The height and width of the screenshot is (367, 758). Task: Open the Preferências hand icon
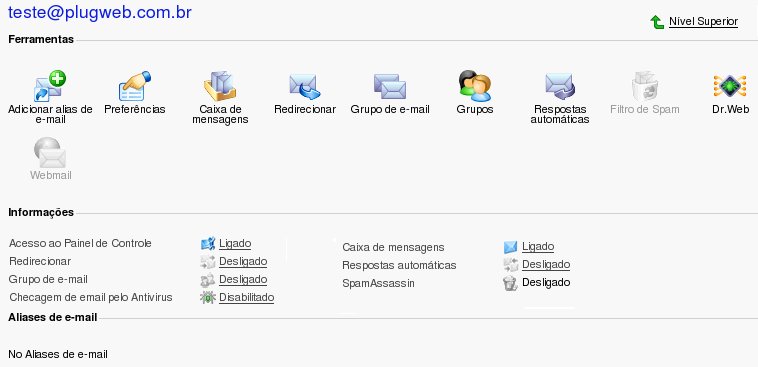pyautogui.click(x=135, y=86)
